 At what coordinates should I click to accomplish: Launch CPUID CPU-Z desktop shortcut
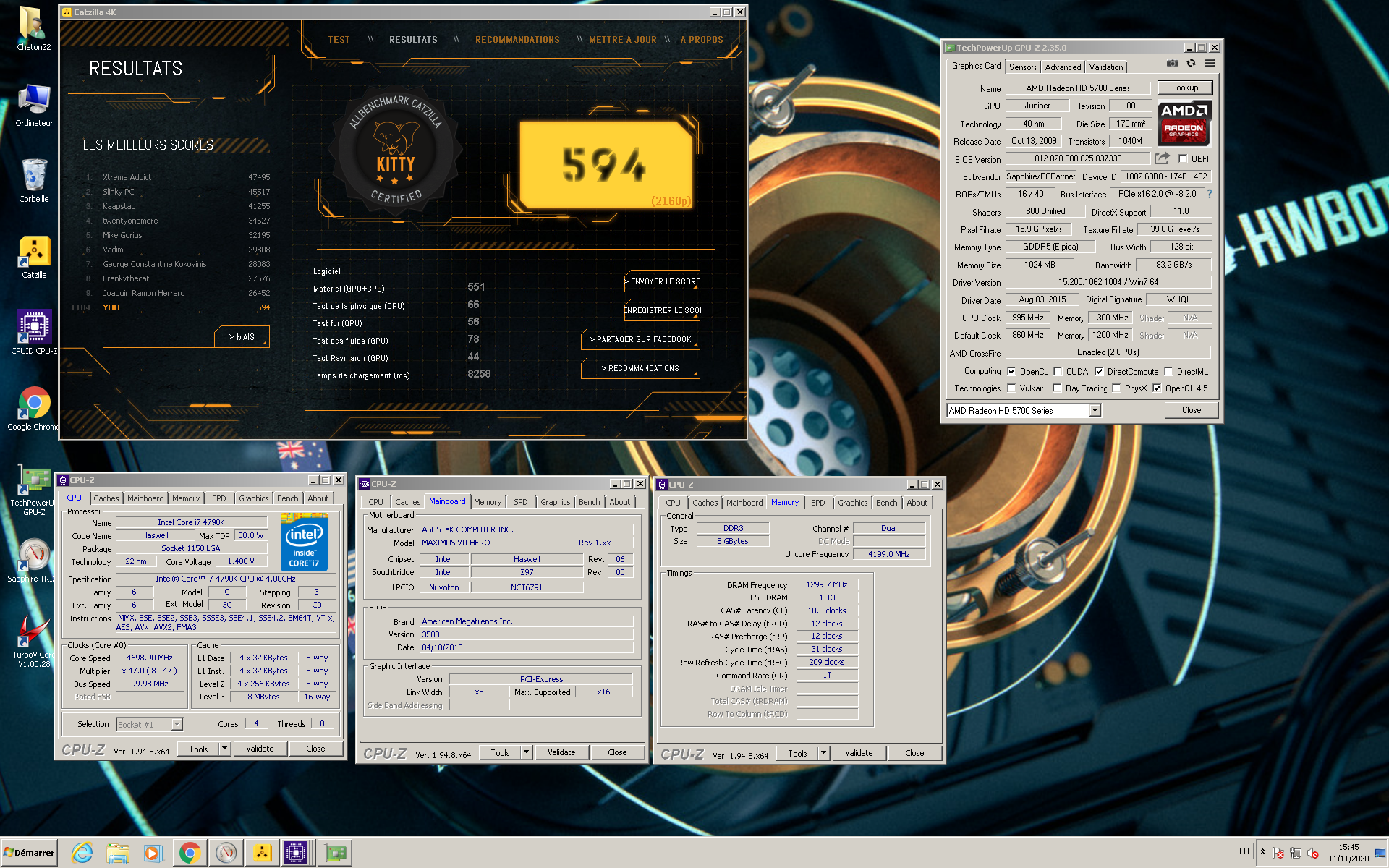point(33,333)
